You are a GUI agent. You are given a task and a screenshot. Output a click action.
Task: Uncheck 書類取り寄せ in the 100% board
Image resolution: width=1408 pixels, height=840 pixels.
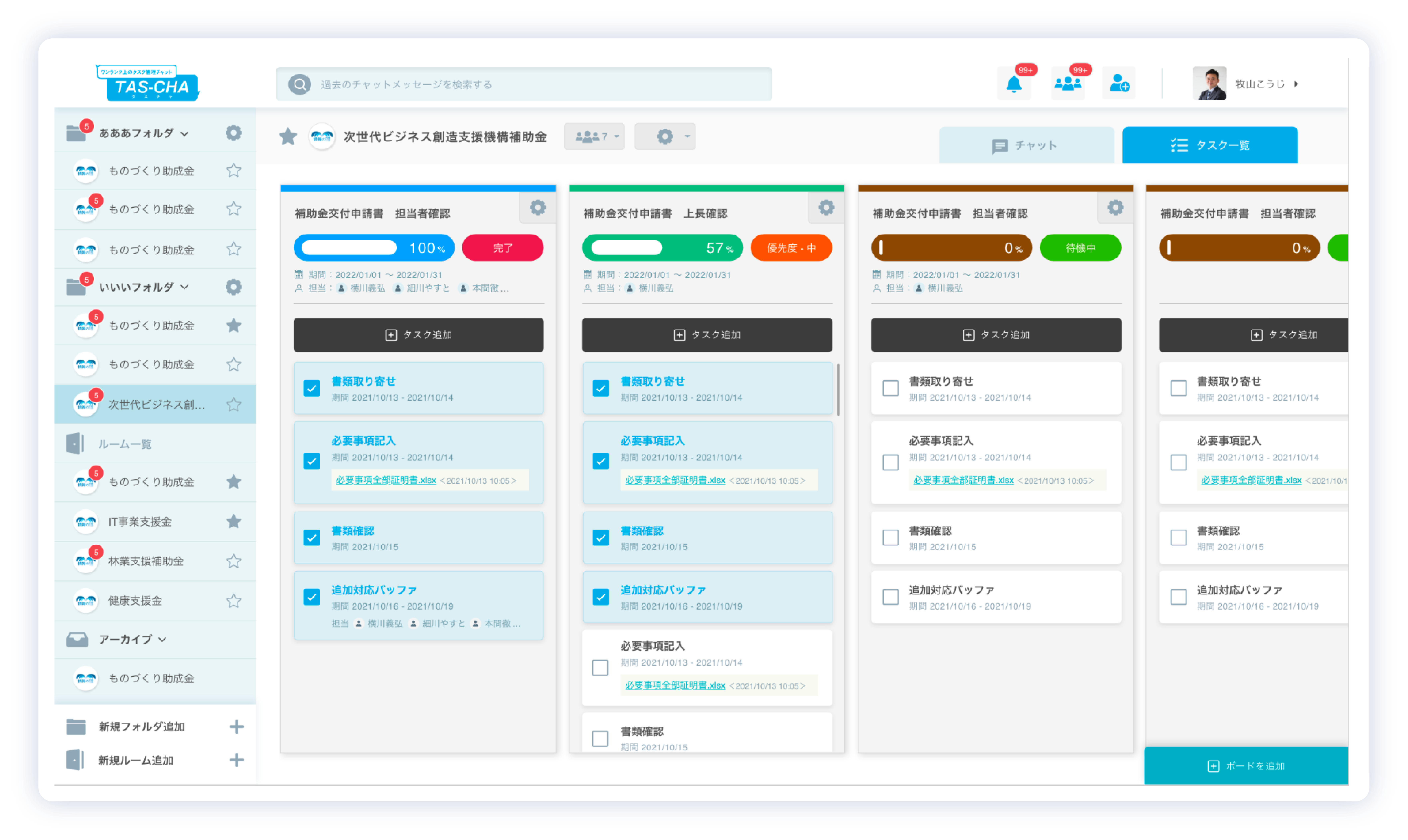[312, 388]
